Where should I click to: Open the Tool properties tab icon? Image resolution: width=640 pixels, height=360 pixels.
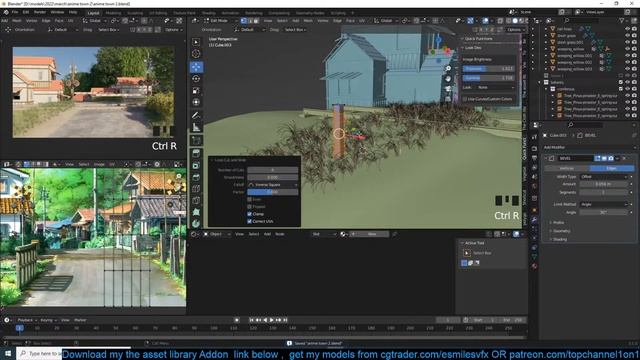pos(534,137)
